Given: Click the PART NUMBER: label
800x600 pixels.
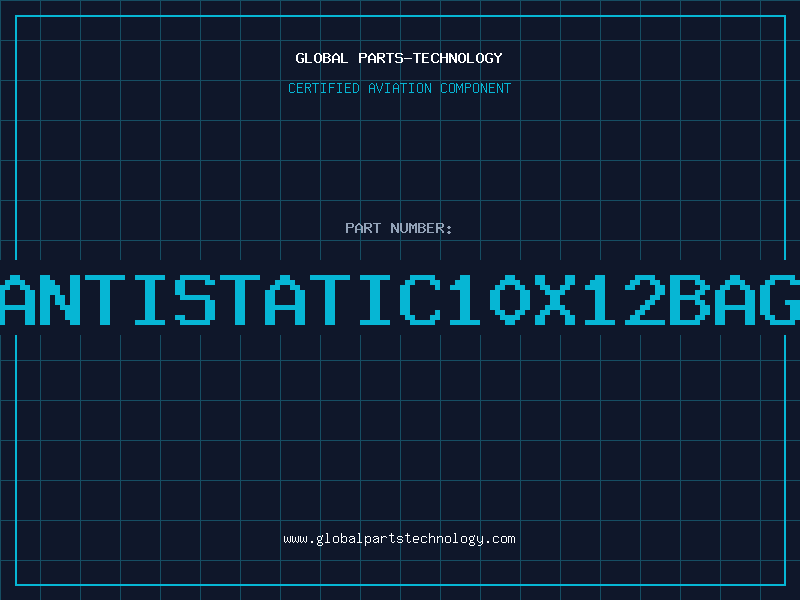Looking at the screenshot, I should coord(399,228).
